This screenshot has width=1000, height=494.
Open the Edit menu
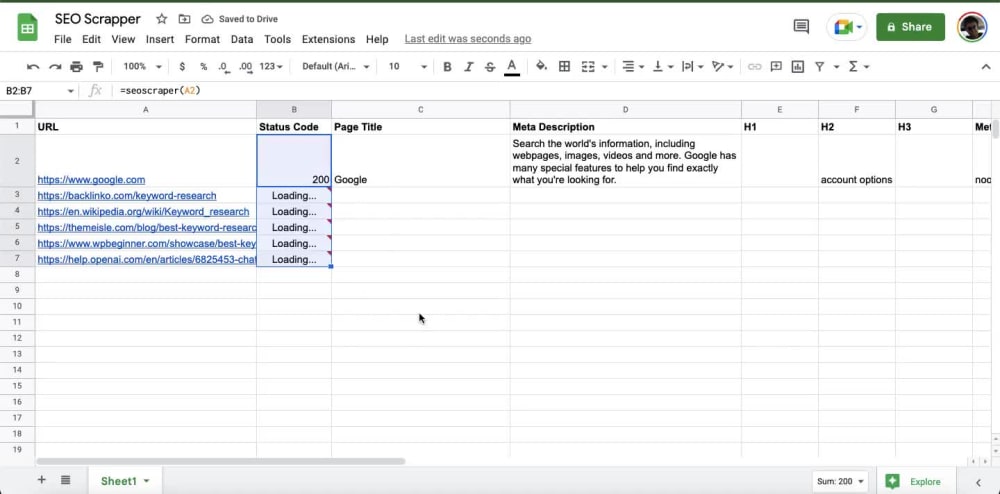tap(91, 40)
